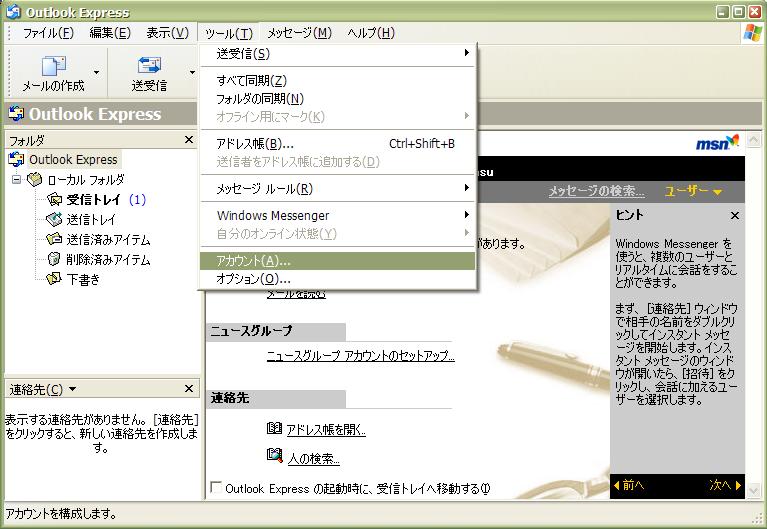Image resolution: width=767 pixels, height=529 pixels.
Task: Click the Outlook Express banner icon
Action: click(16, 114)
